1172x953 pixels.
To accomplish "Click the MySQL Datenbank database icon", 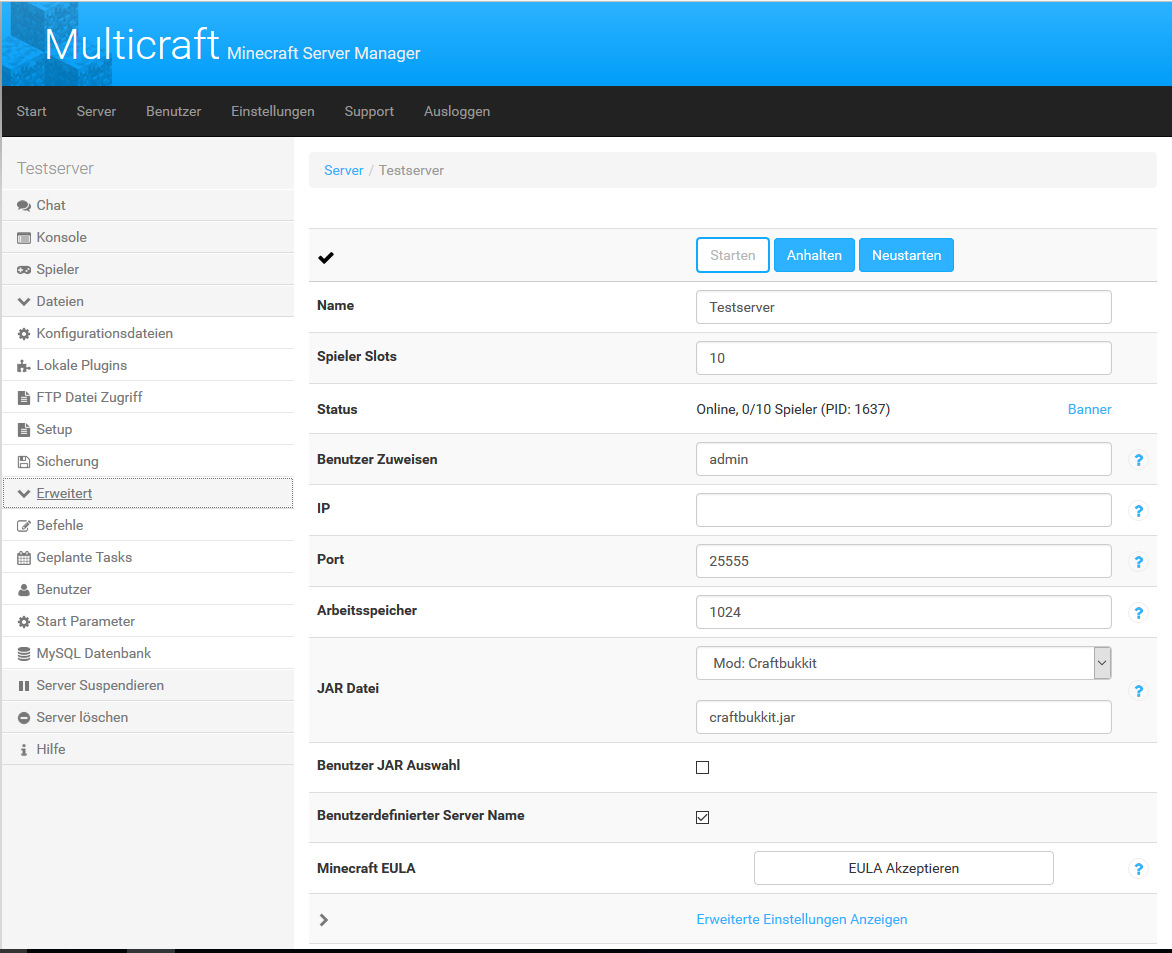I will pos(24,654).
